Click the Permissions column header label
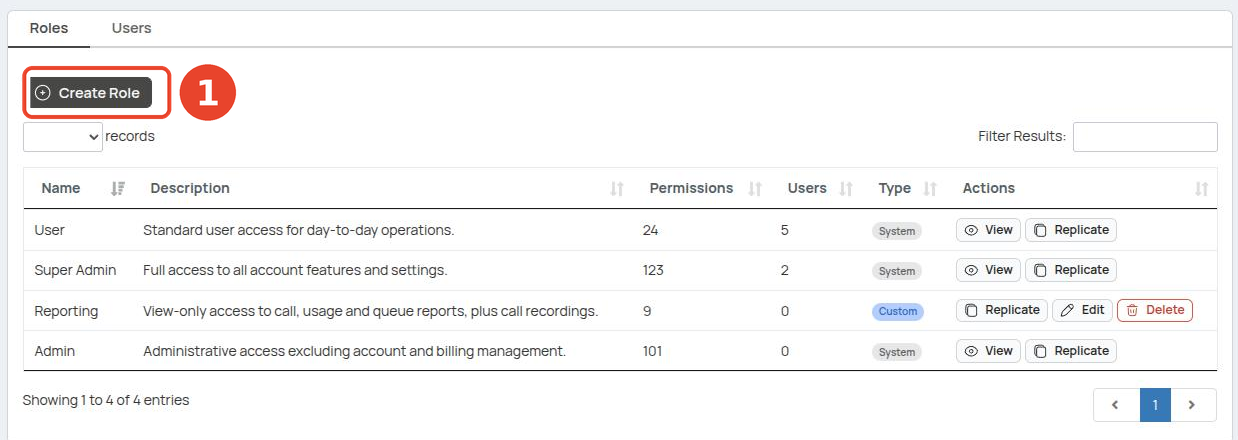The width and height of the screenshot is (1238, 440). (691, 188)
